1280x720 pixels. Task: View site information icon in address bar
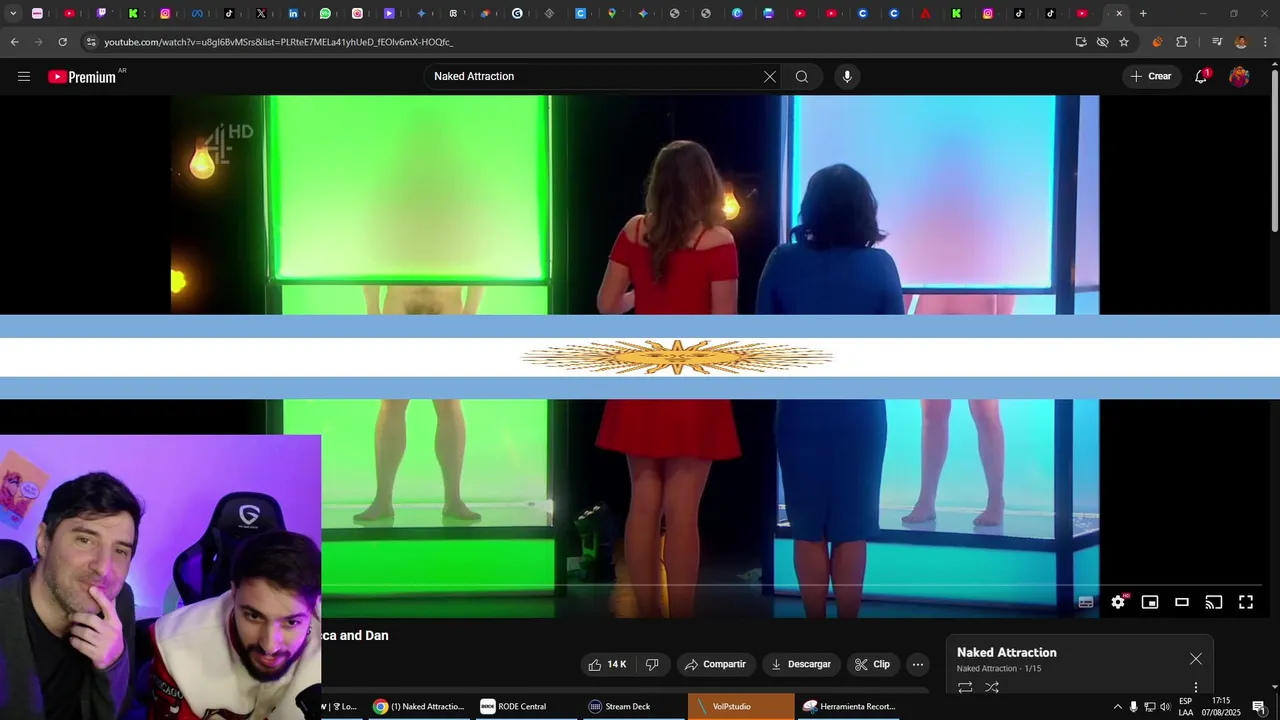click(x=91, y=42)
